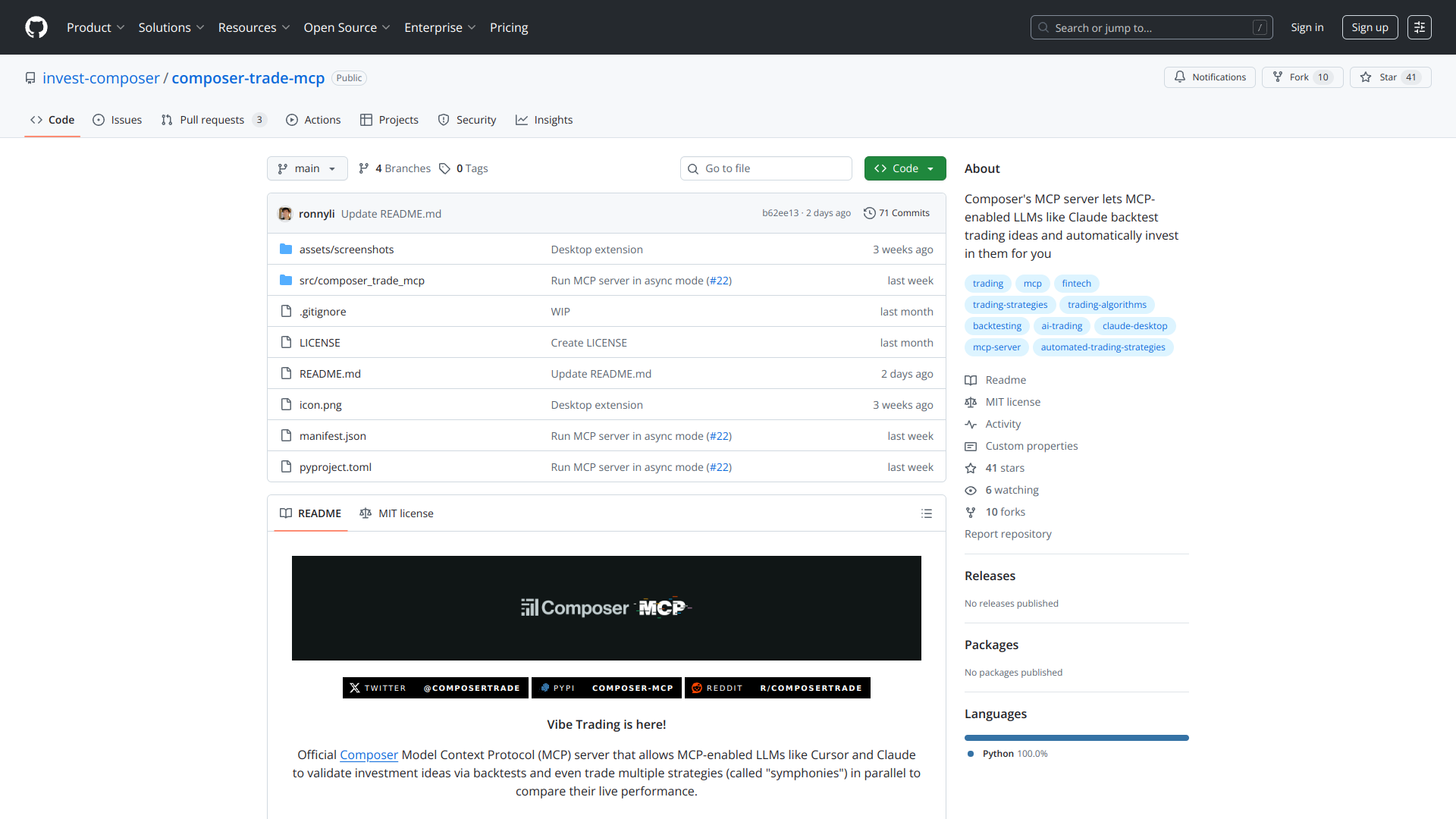
Task: Expand the Product menu
Action: click(95, 27)
